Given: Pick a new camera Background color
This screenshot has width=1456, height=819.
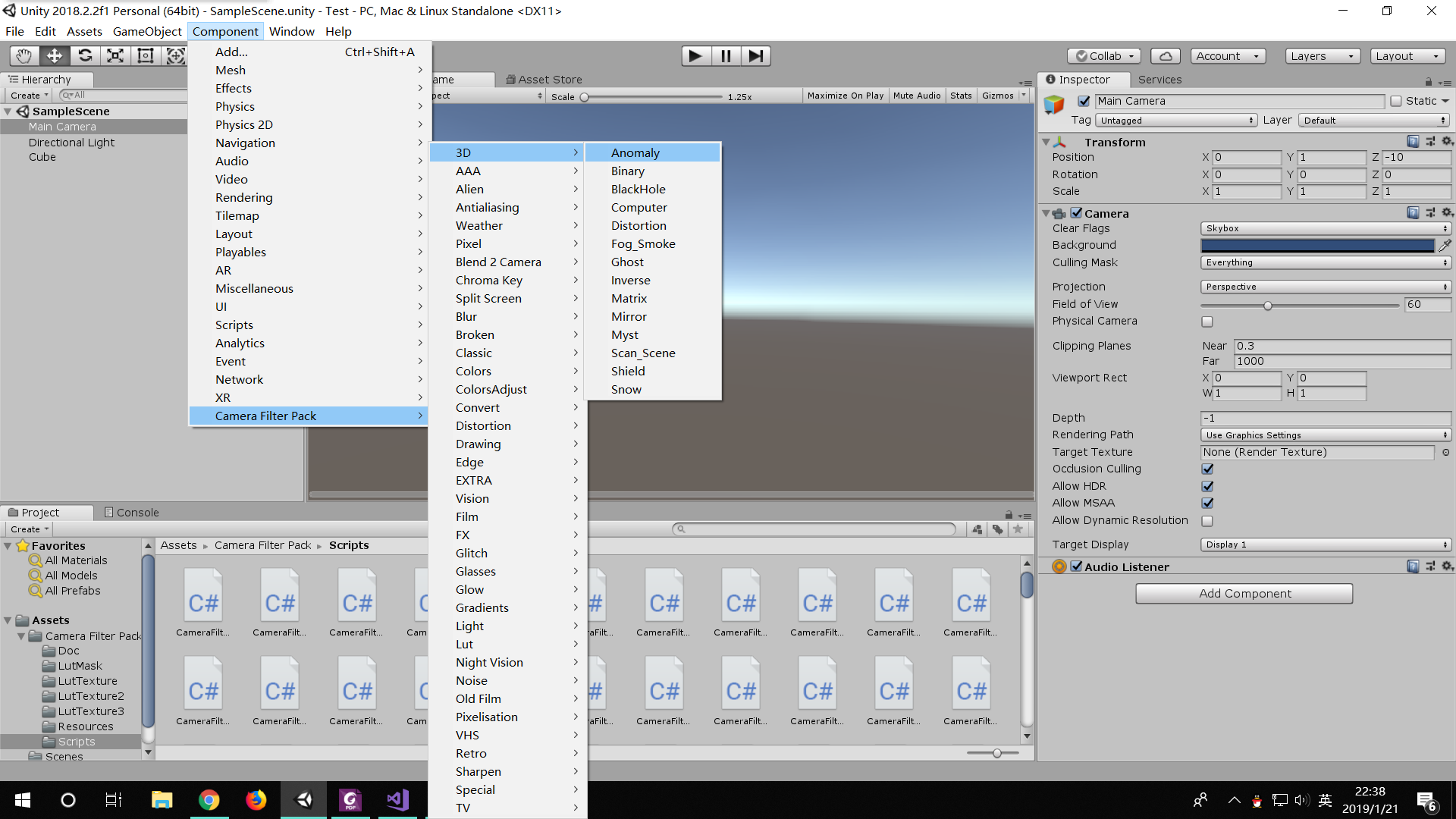Looking at the screenshot, I should click(1317, 245).
